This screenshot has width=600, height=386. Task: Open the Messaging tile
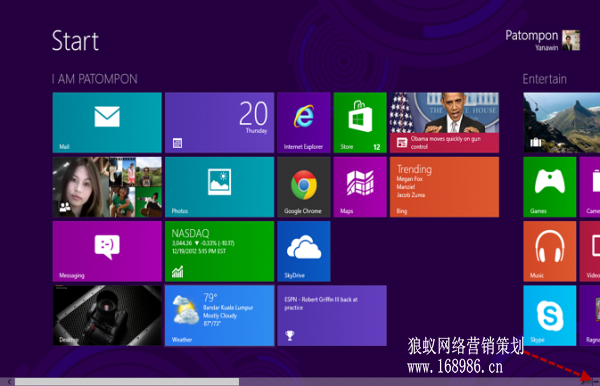coord(107,251)
